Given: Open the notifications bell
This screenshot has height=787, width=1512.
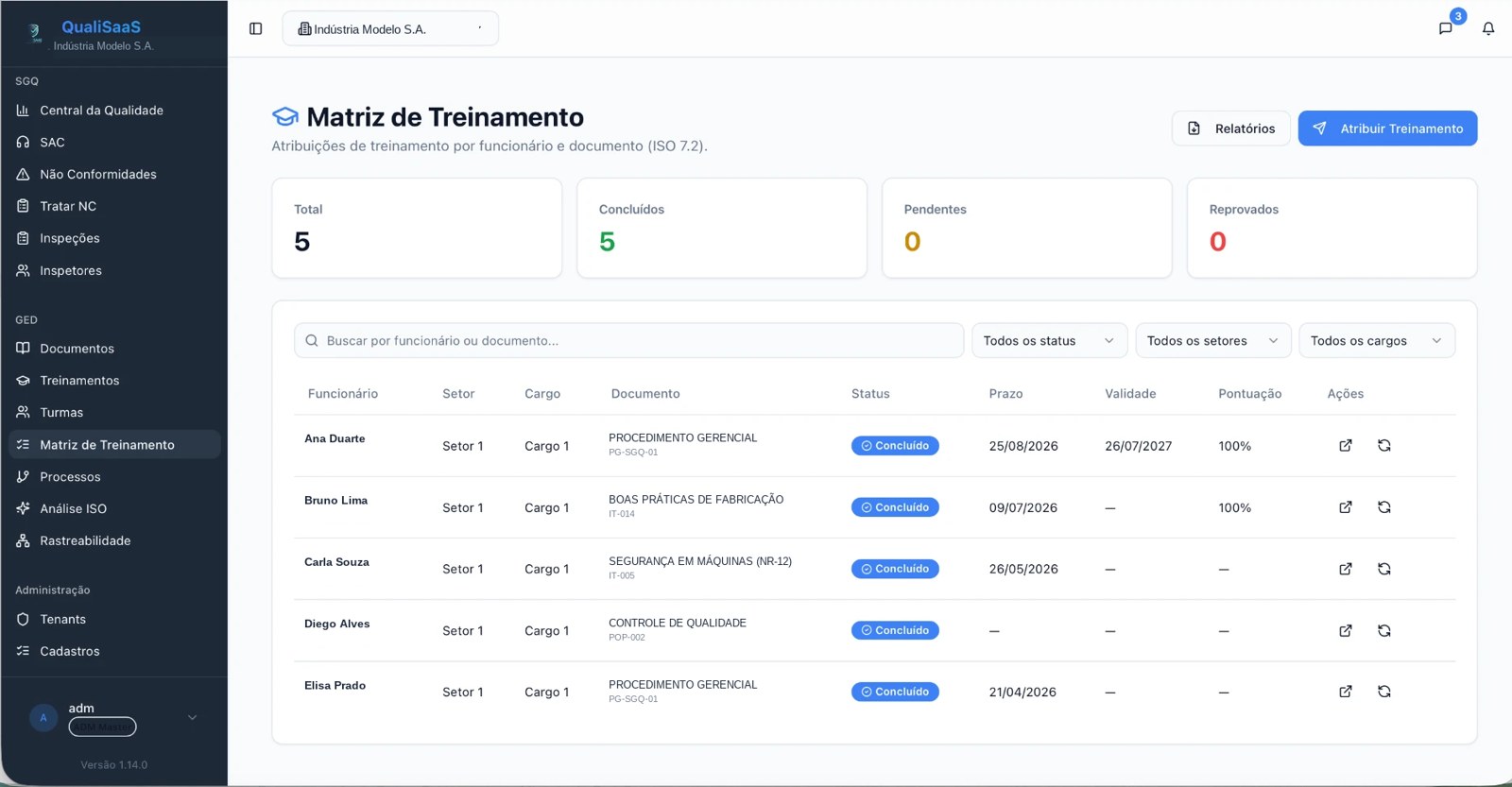Looking at the screenshot, I should pos(1488,28).
